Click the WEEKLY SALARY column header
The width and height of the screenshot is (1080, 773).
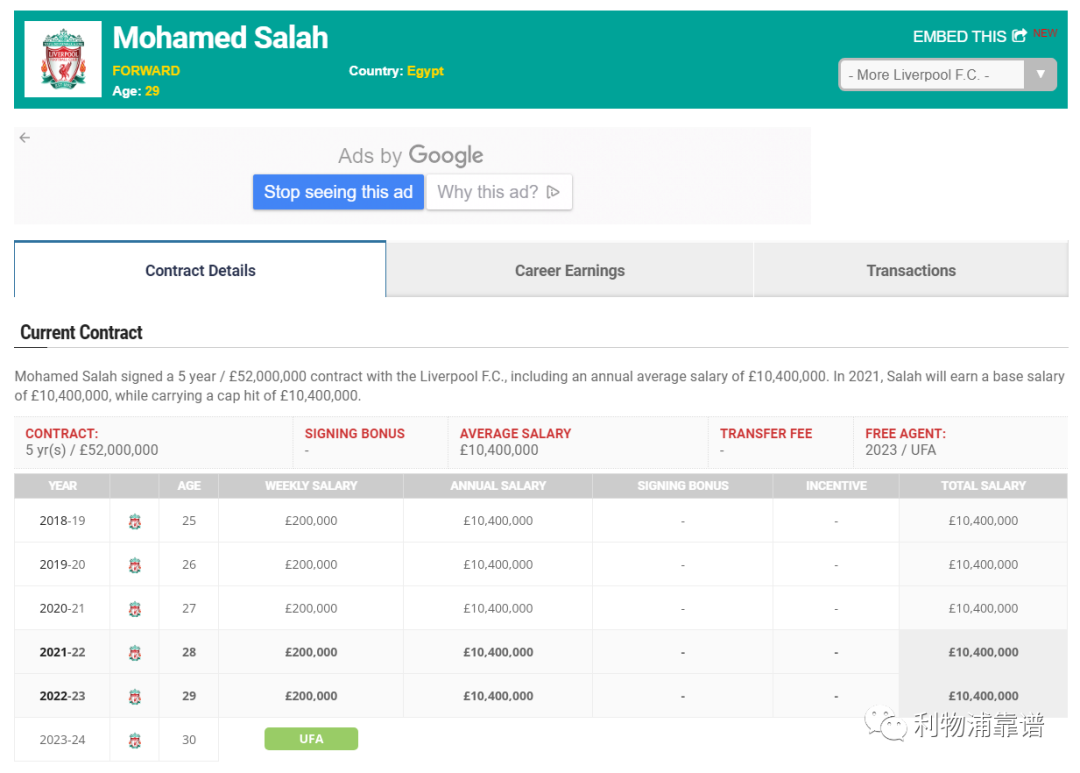(x=311, y=486)
